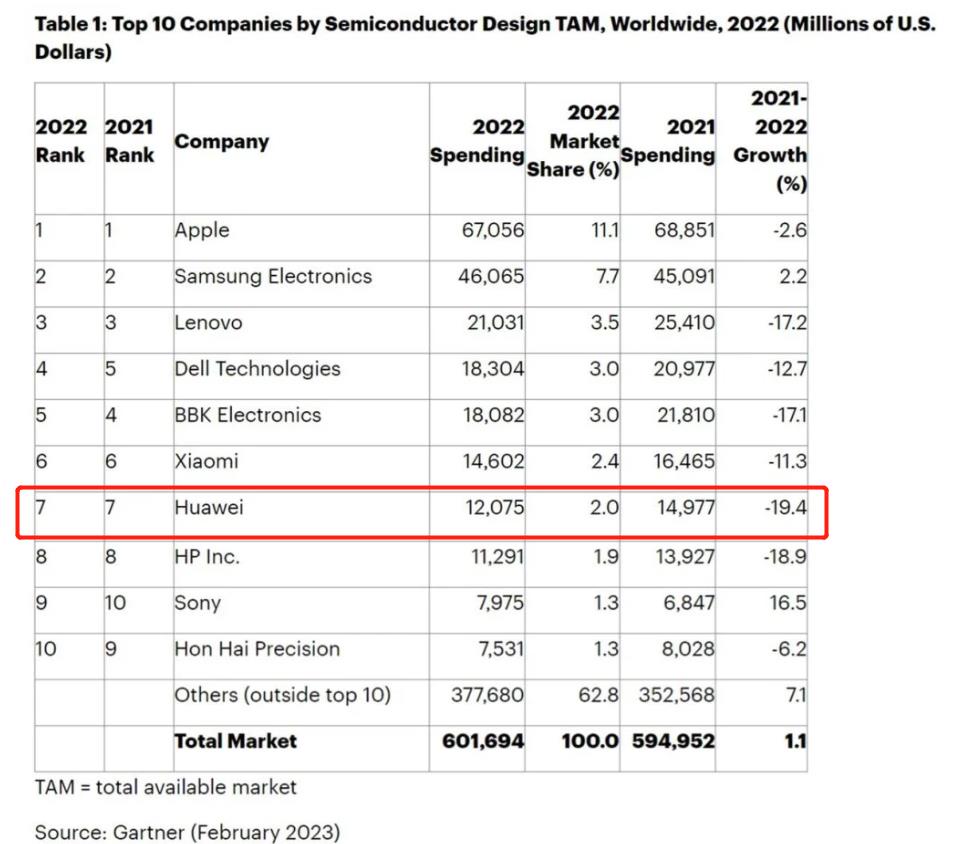Click the 2022 Spending column header
The height and width of the screenshot is (844, 956).
[477, 141]
